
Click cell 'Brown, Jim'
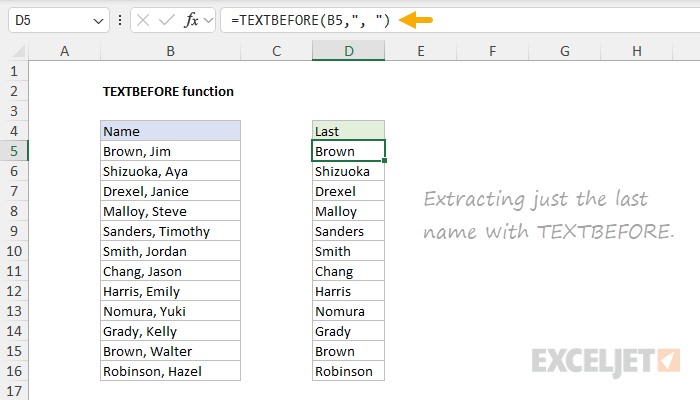point(171,151)
